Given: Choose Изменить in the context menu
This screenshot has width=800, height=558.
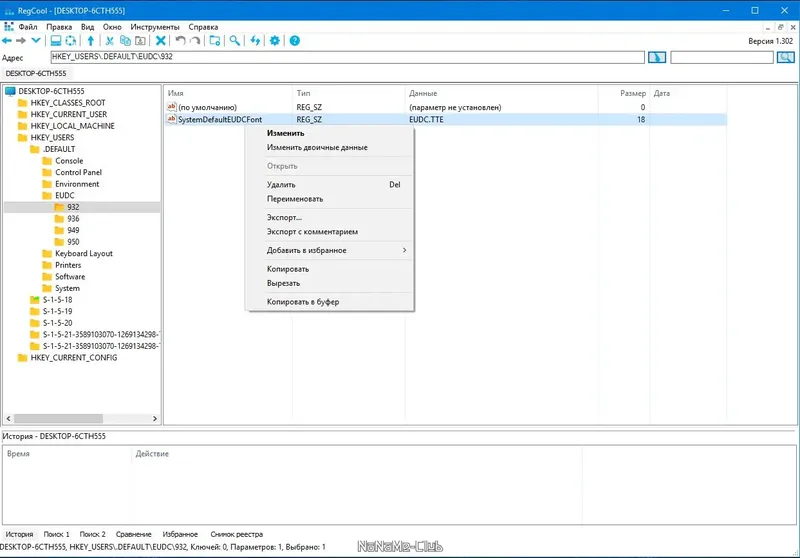Looking at the screenshot, I should click(x=330, y=133).
